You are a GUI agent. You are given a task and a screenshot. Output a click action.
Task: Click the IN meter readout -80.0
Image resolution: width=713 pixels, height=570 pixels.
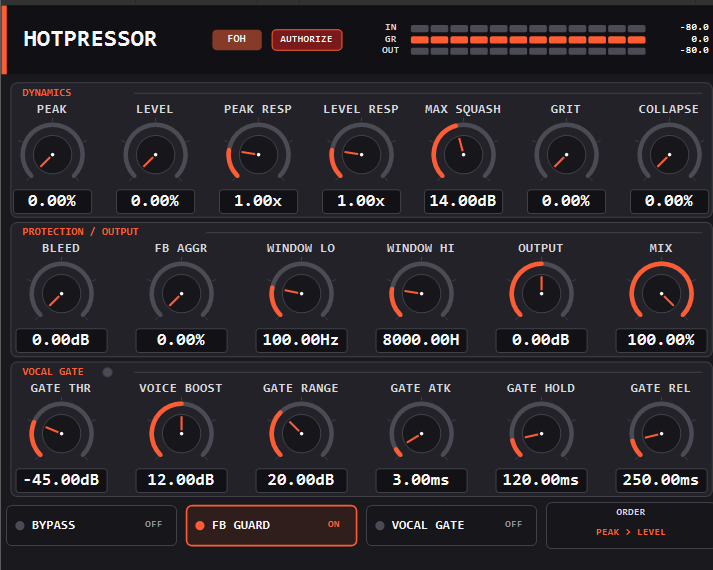(x=694, y=27)
